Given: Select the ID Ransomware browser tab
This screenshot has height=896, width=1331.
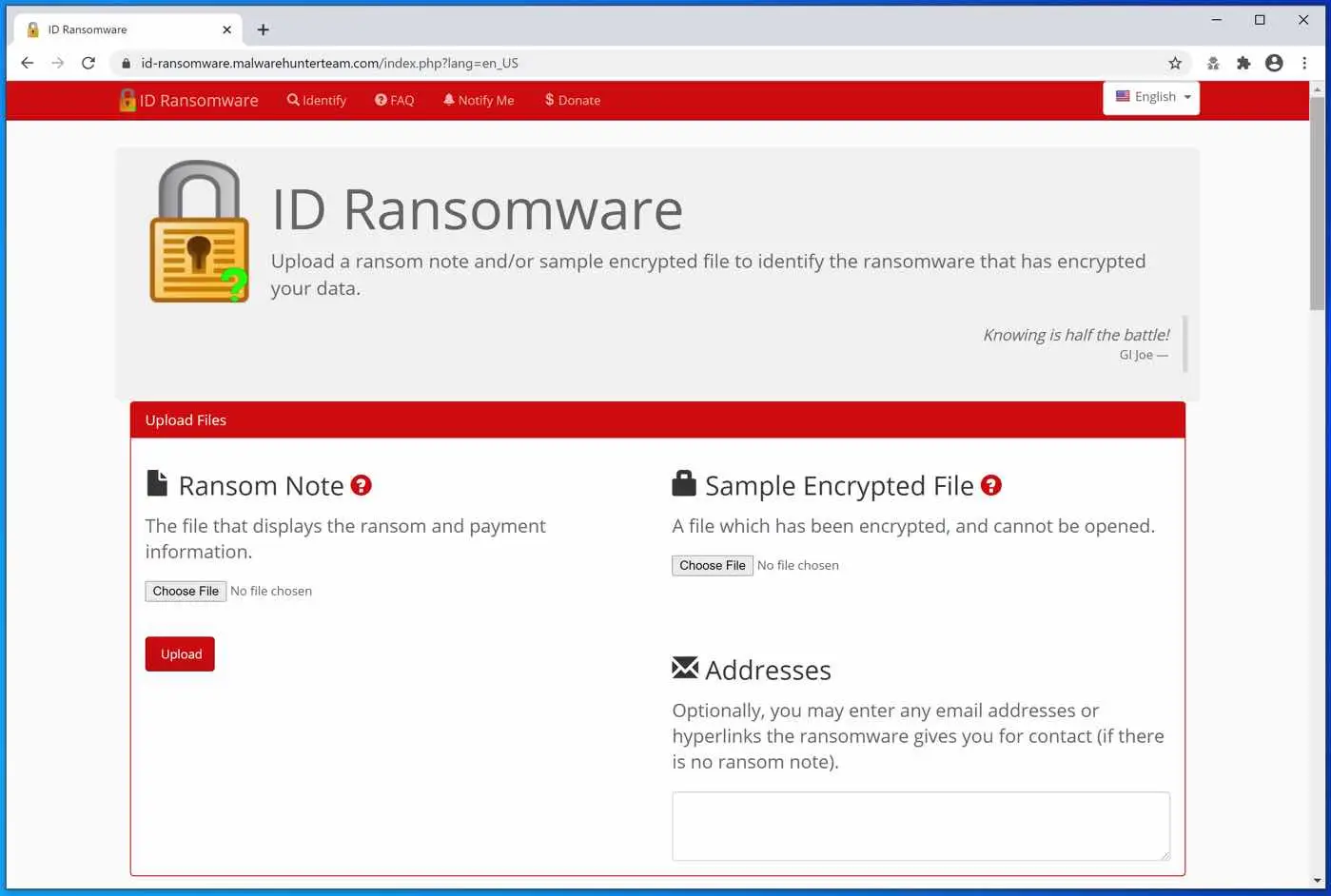Looking at the screenshot, I should 128,29.
